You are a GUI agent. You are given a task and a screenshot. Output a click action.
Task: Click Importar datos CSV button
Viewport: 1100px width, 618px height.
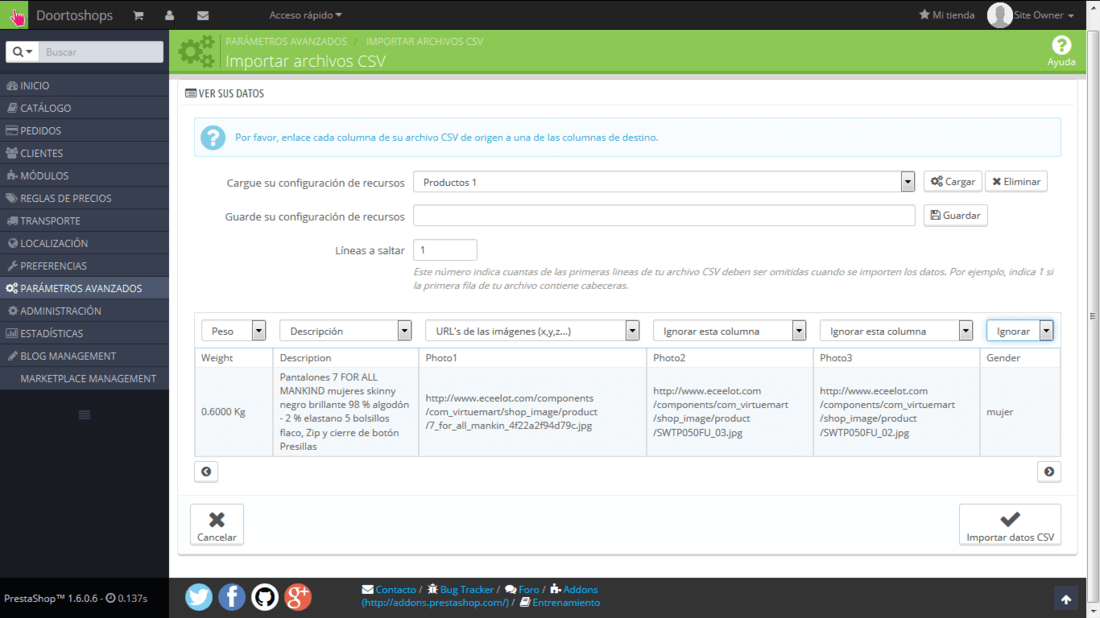[1010, 525]
